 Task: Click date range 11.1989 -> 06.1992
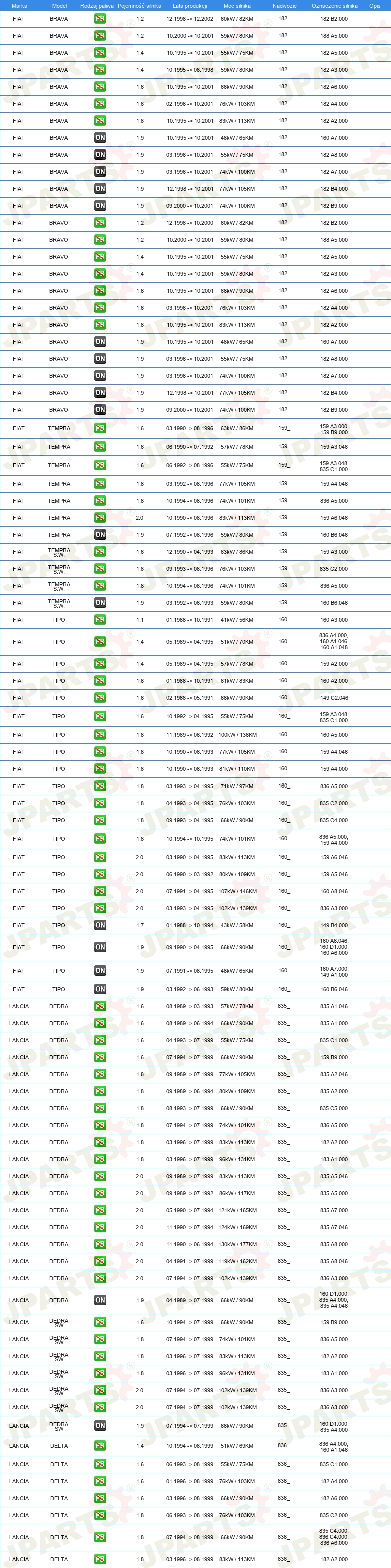tap(189, 735)
